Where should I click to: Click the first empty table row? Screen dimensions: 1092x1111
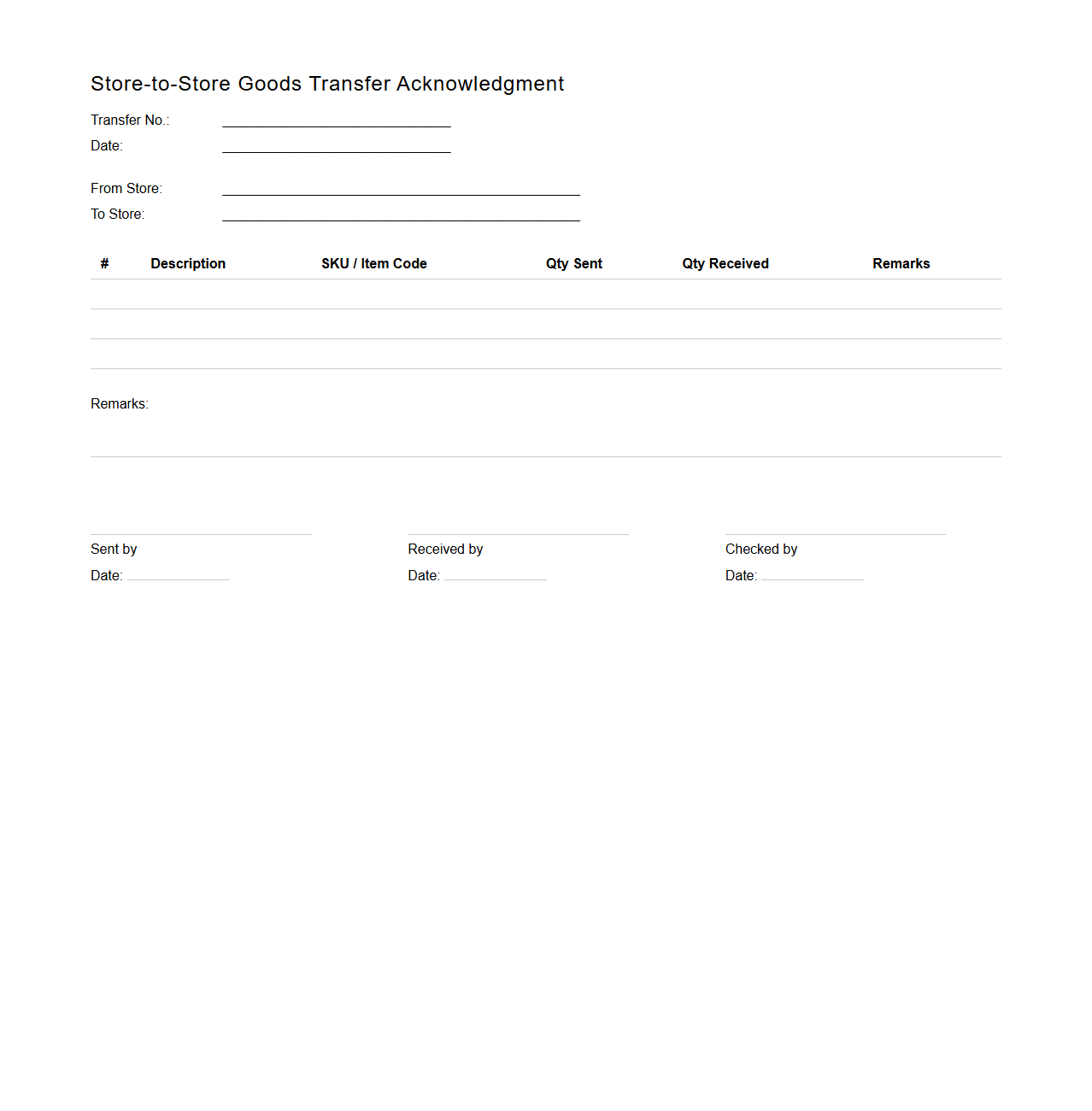click(545, 294)
